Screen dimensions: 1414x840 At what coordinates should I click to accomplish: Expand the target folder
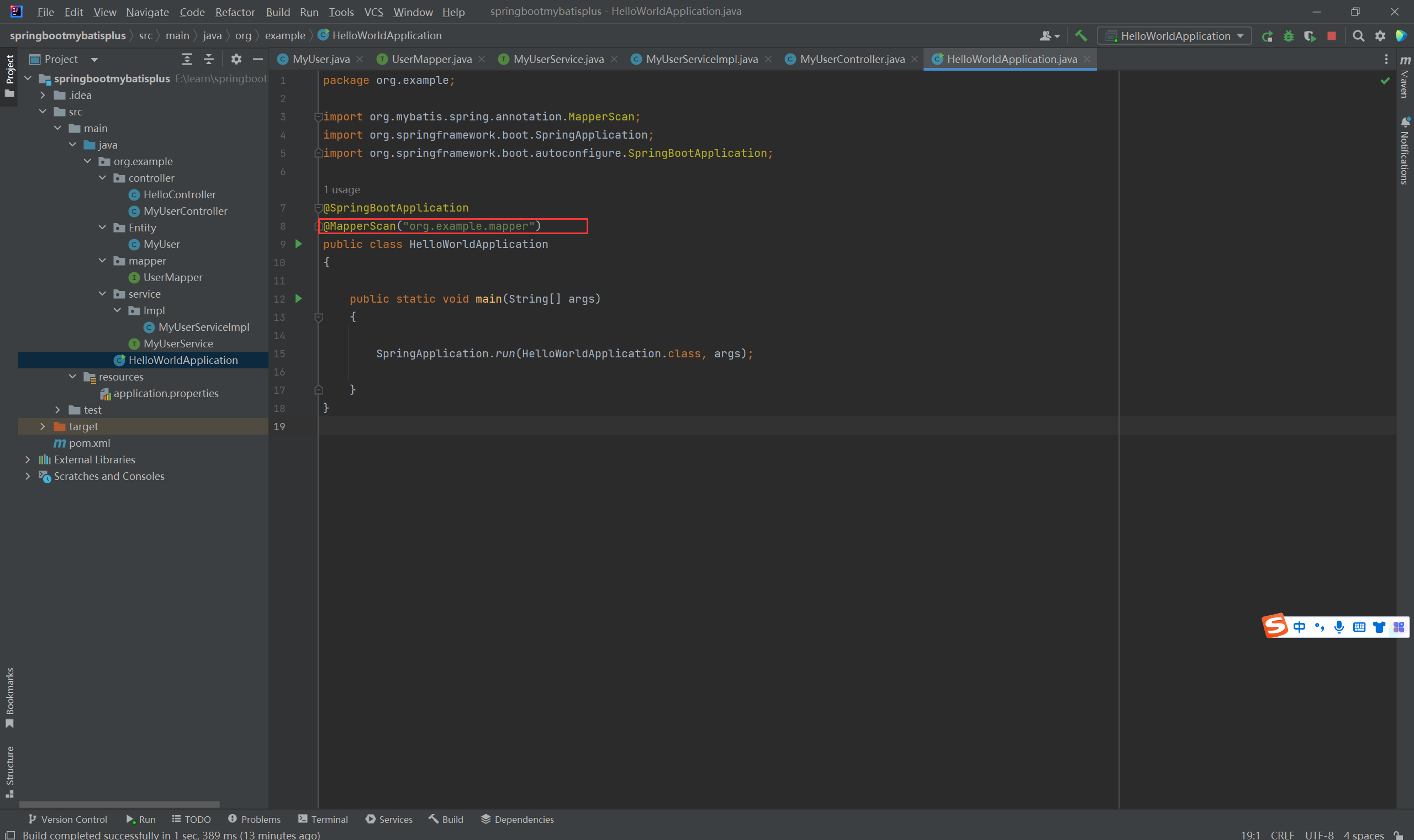coord(43,426)
